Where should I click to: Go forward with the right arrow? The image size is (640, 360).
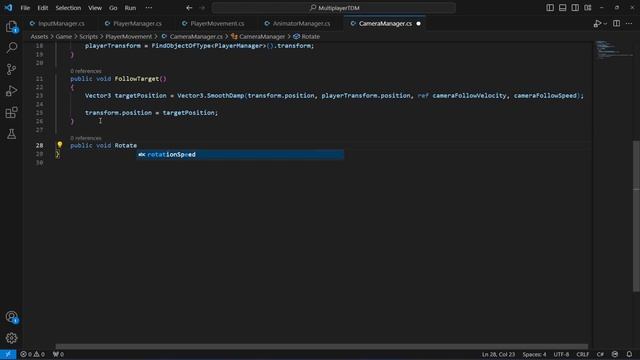point(202,8)
